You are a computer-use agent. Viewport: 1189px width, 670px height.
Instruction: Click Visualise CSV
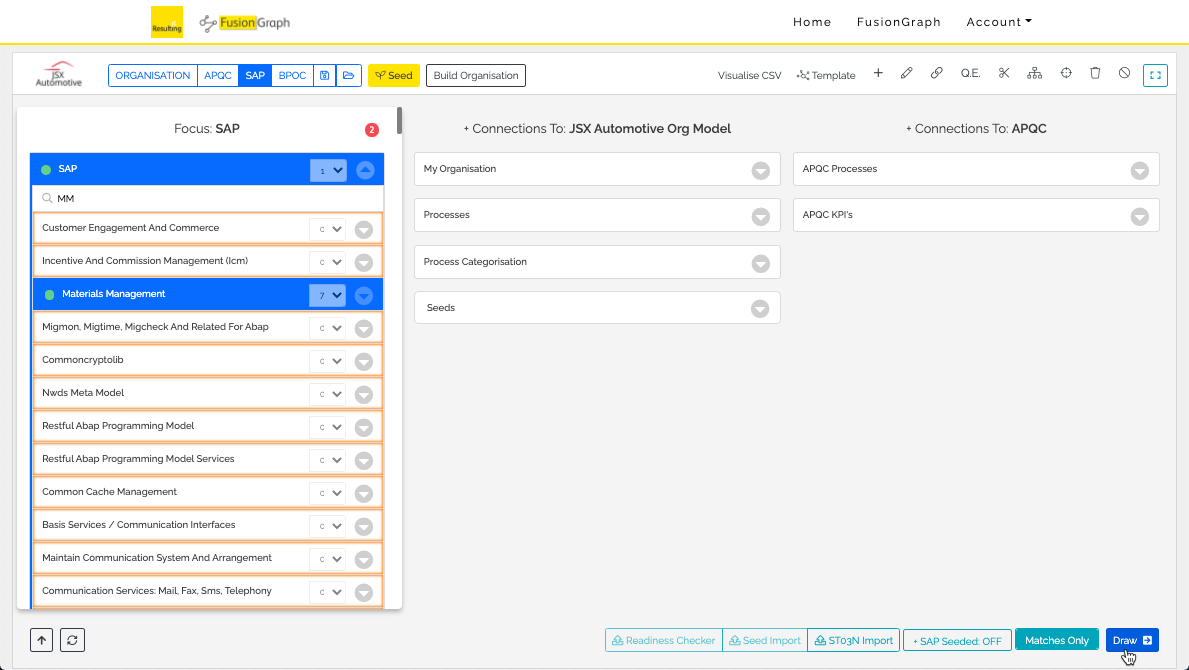(x=749, y=76)
